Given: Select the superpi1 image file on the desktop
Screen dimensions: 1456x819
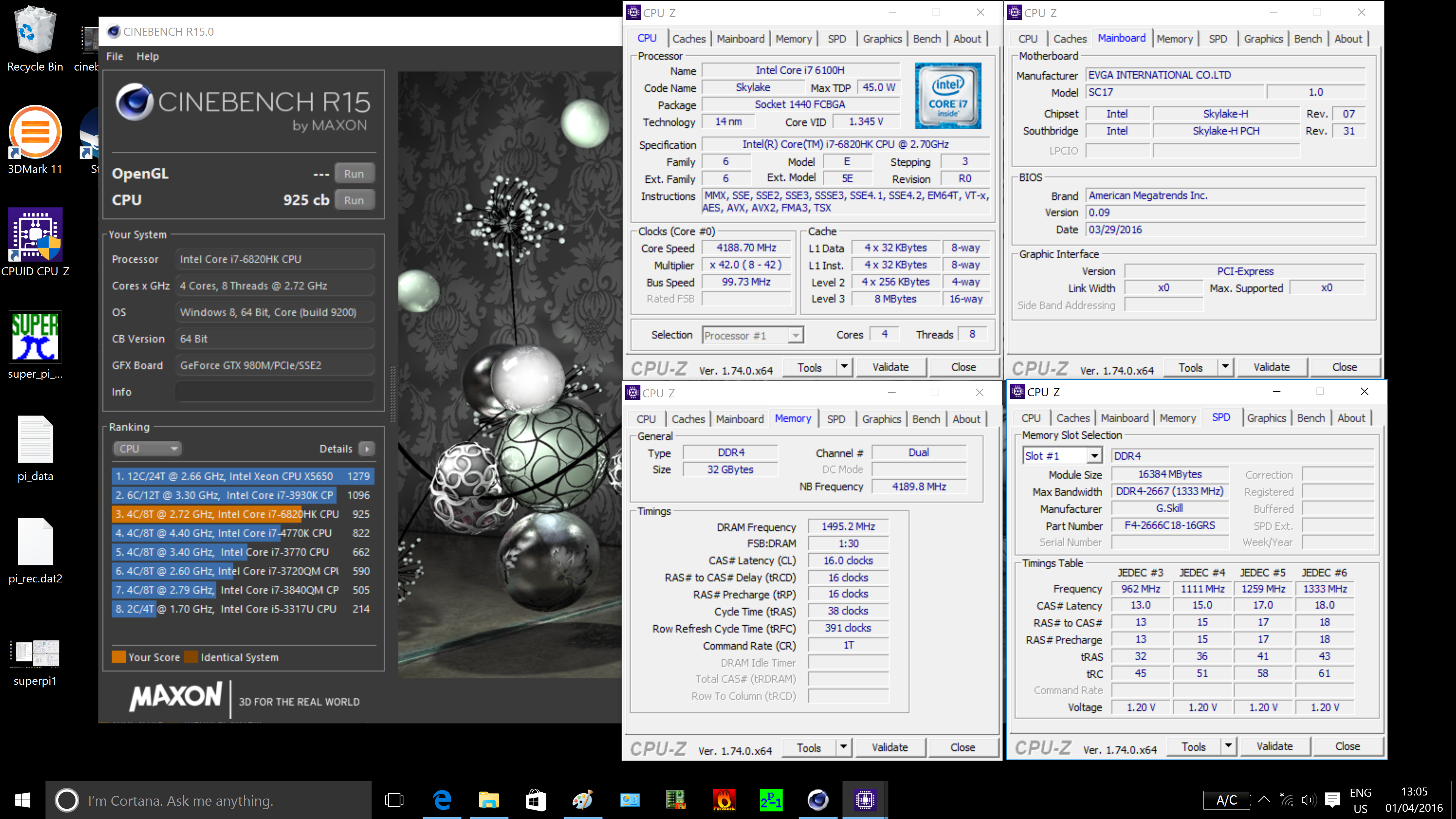Looking at the screenshot, I should point(35,662).
